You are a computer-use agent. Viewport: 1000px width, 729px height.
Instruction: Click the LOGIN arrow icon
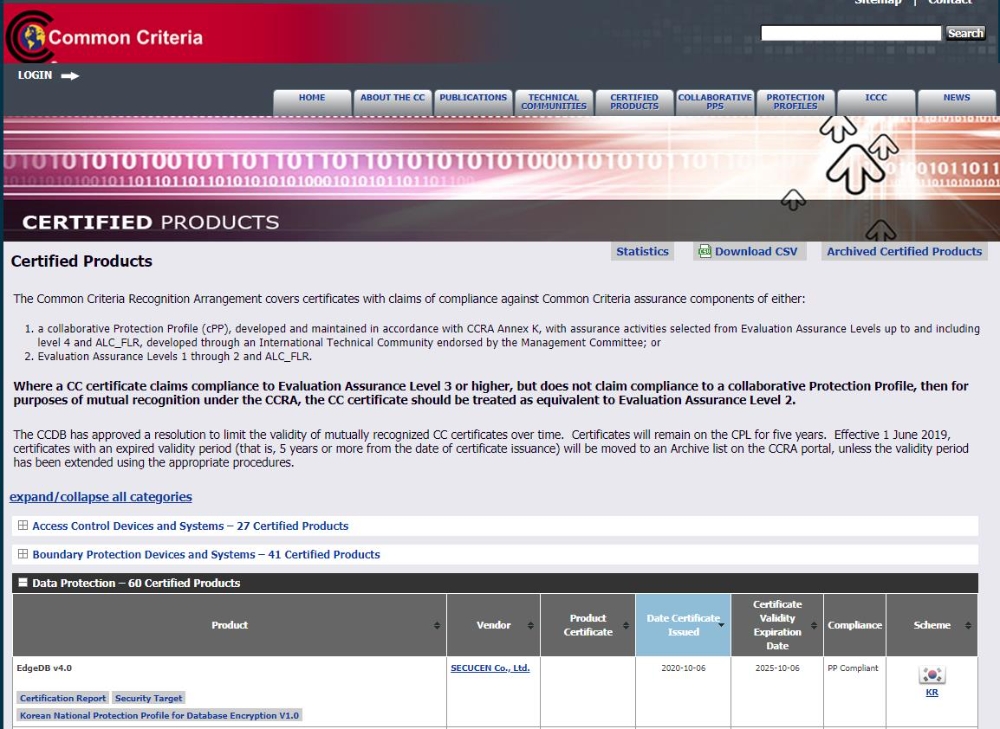click(x=70, y=76)
